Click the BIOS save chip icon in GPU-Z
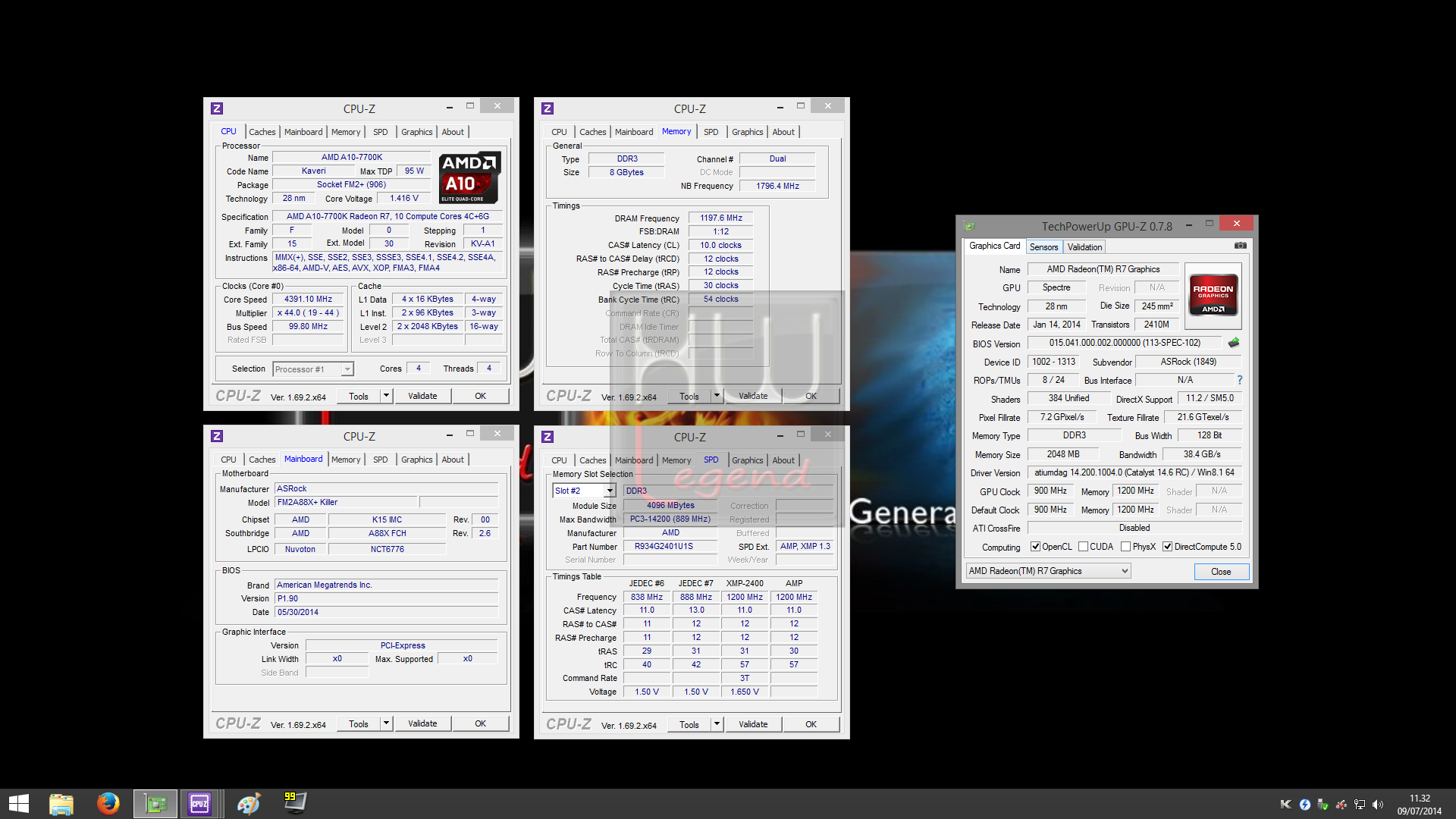This screenshot has height=819, width=1456. (1234, 343)
